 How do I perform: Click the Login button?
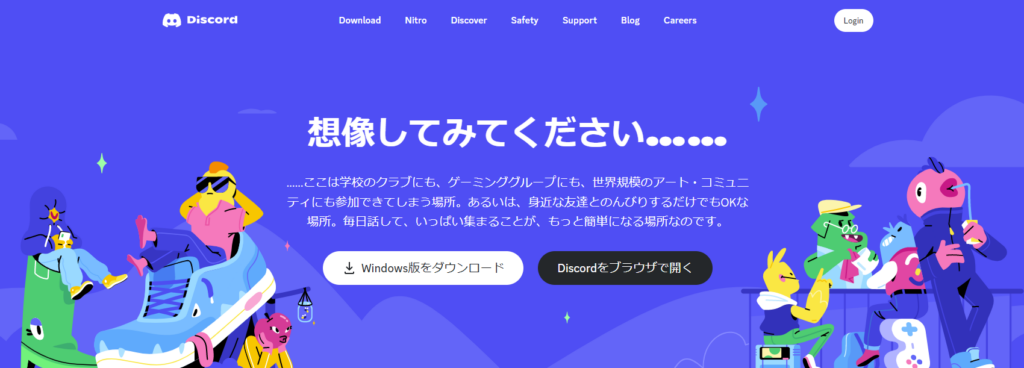854,20
